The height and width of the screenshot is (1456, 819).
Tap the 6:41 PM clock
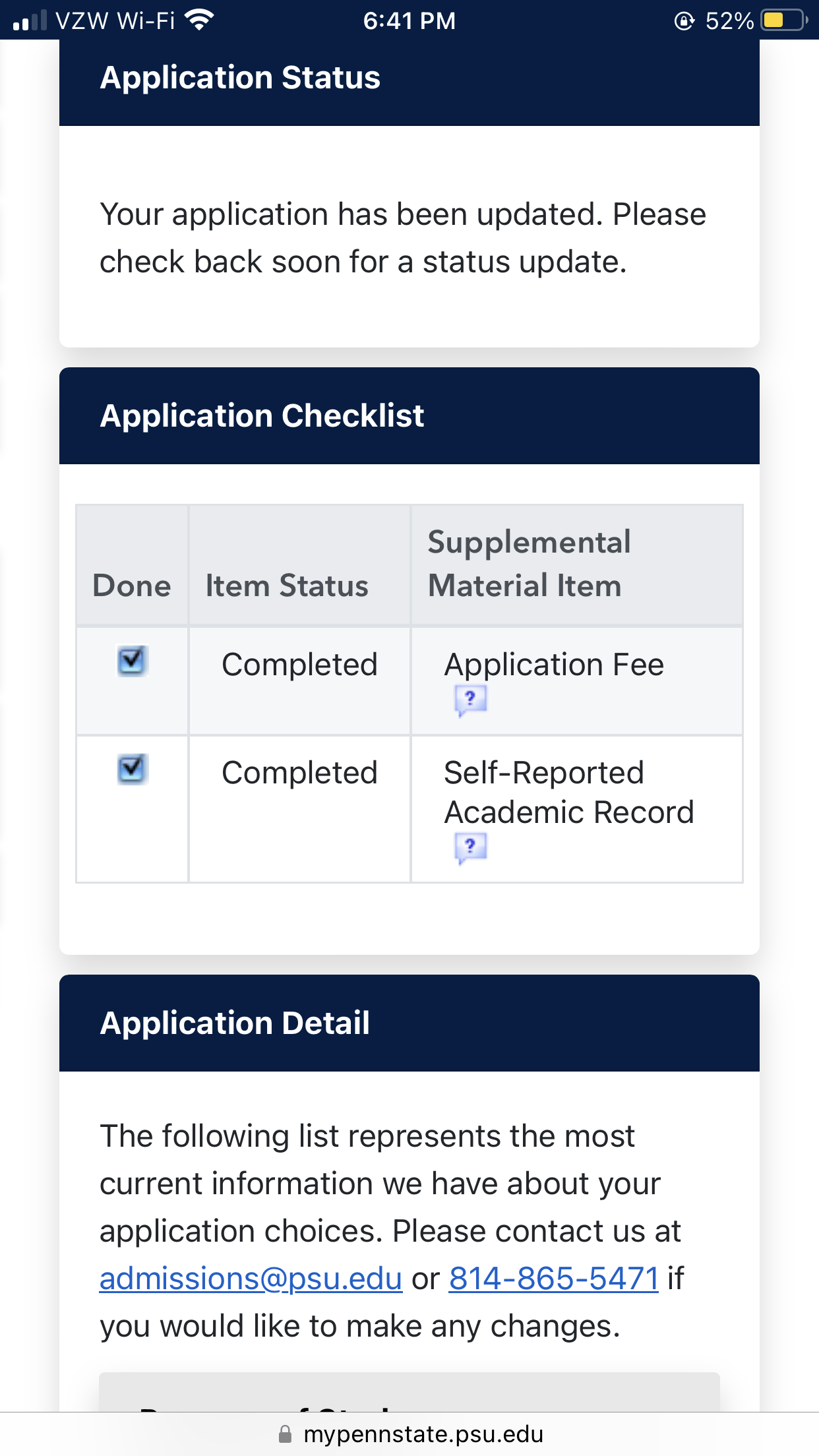(409, 20)
